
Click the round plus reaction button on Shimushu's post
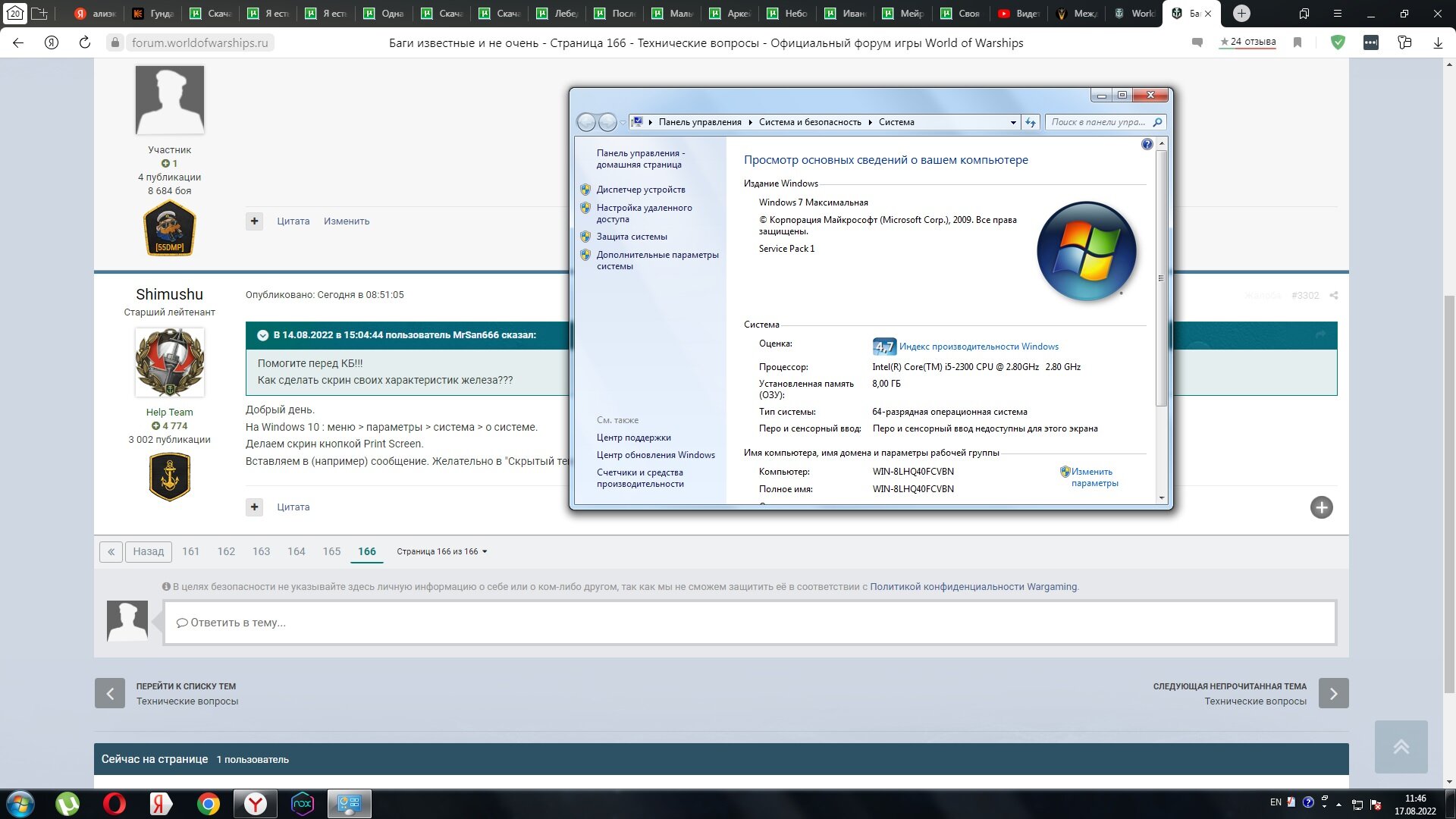coord(1322,507)
